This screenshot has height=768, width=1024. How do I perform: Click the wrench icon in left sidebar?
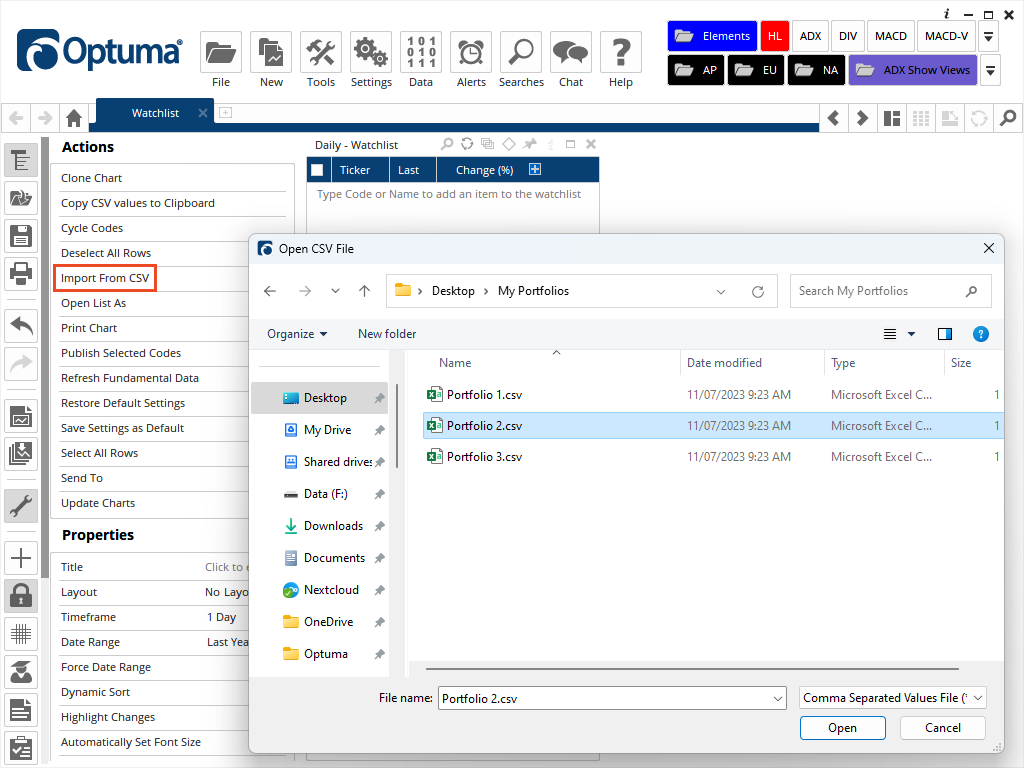pyautogui.click(x=21, y=505)
